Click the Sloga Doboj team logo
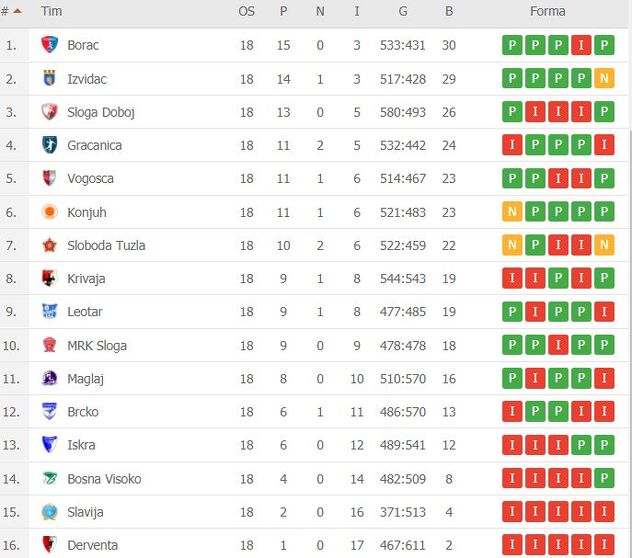 click(x=49, y=112)
